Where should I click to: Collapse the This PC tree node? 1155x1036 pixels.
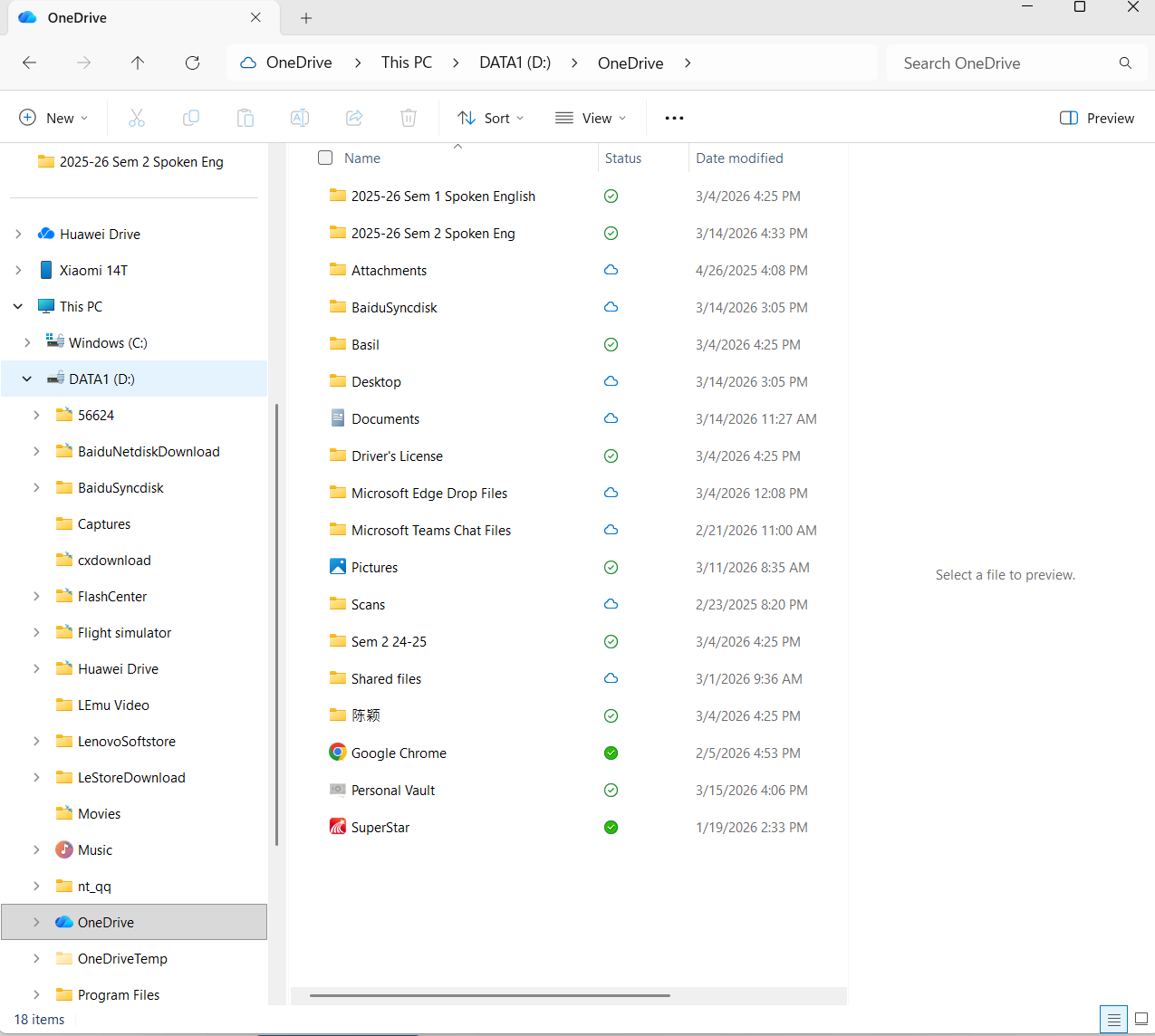[x=18, y=306]
